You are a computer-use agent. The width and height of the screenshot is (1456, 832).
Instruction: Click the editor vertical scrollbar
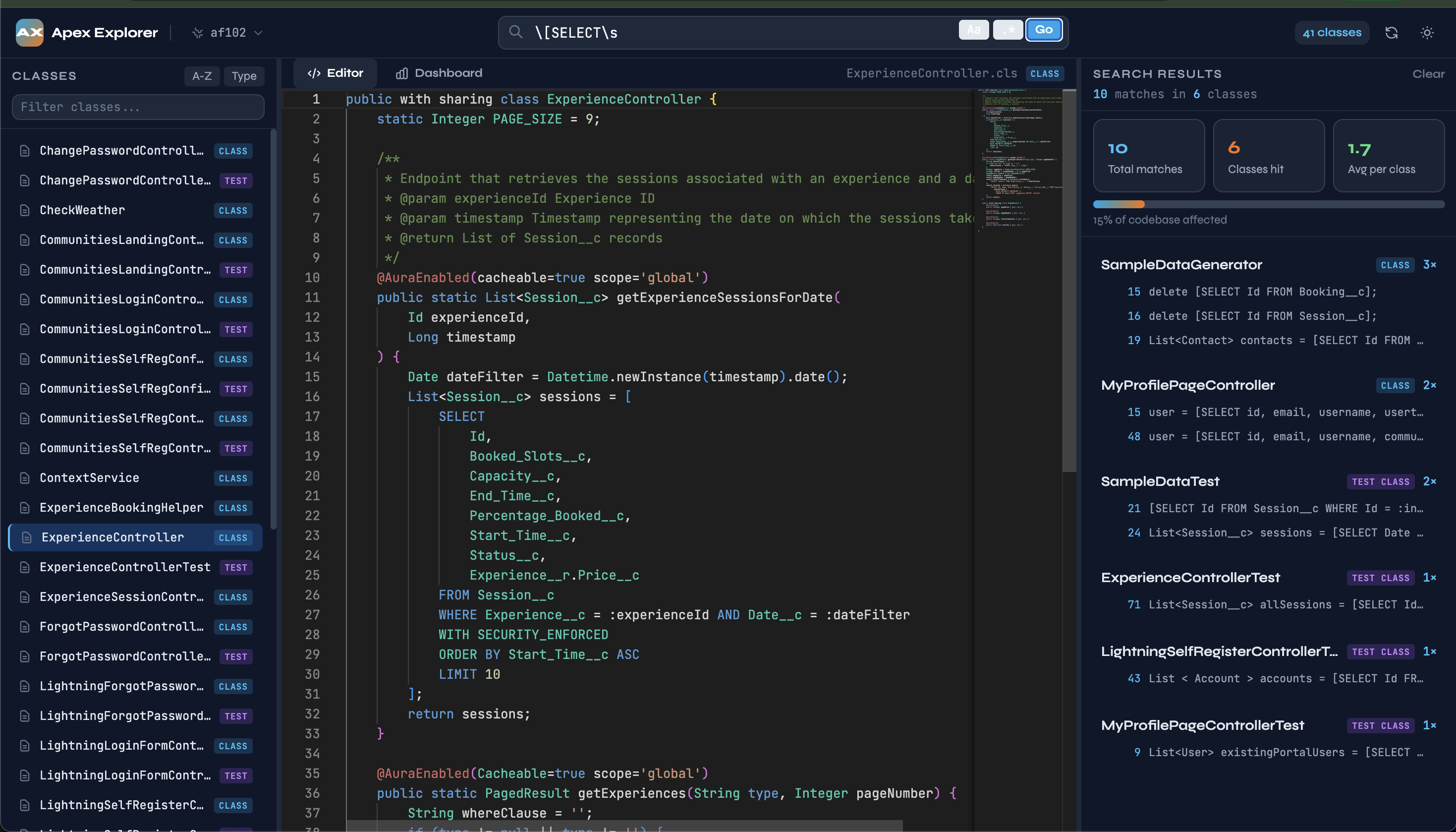coord(1069,280)
